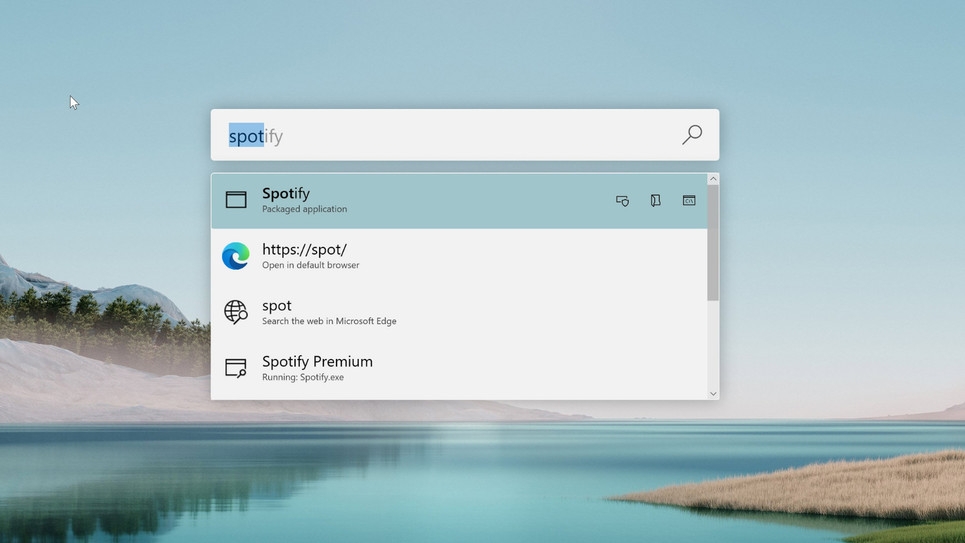Click 'Search the web in Microsoft Edge' text
This screenshot has height=543, width=965.
point(329,321)
